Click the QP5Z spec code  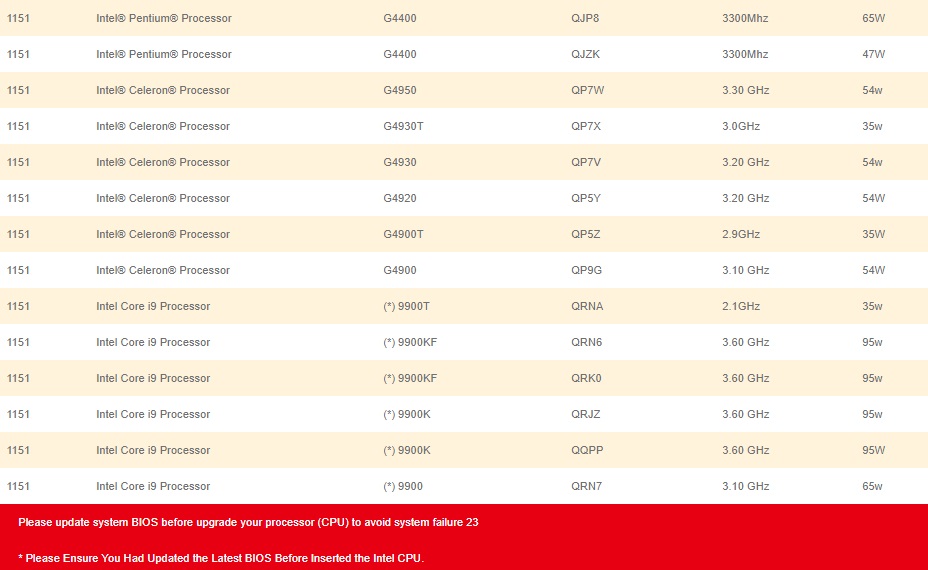pos(585,234)
